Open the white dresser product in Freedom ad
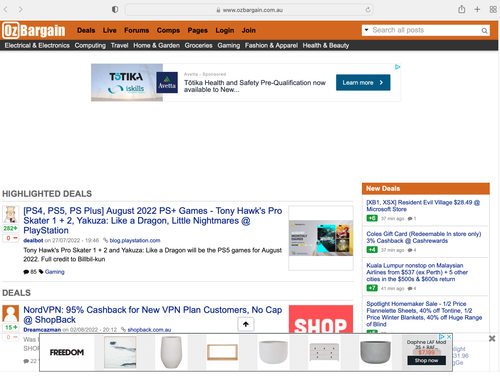Viewport: 500px width, 379px height. (x=324, y=352)
